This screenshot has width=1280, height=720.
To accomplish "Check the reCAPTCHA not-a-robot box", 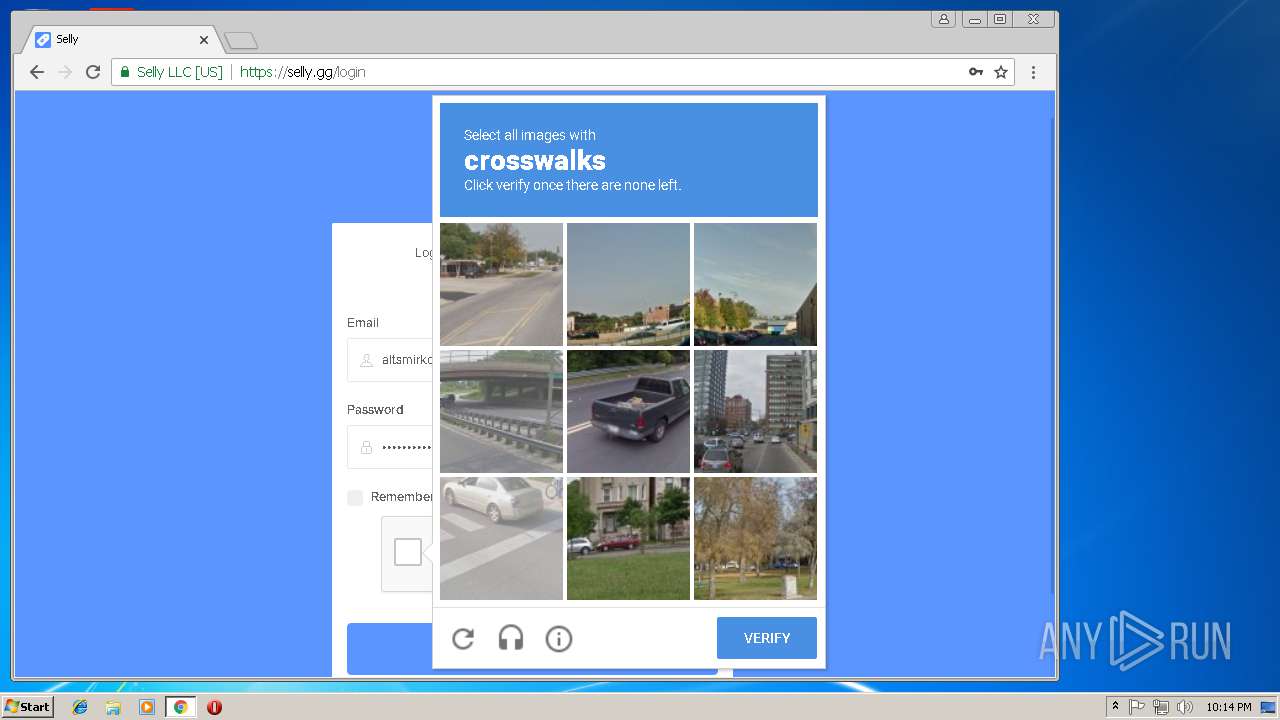I will click(x=408, y=552).
